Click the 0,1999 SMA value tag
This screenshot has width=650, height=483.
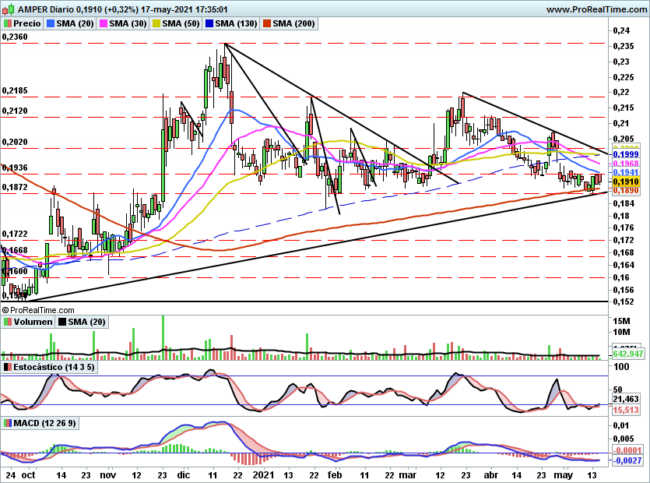pyautogui.click(x=626, y=155)
